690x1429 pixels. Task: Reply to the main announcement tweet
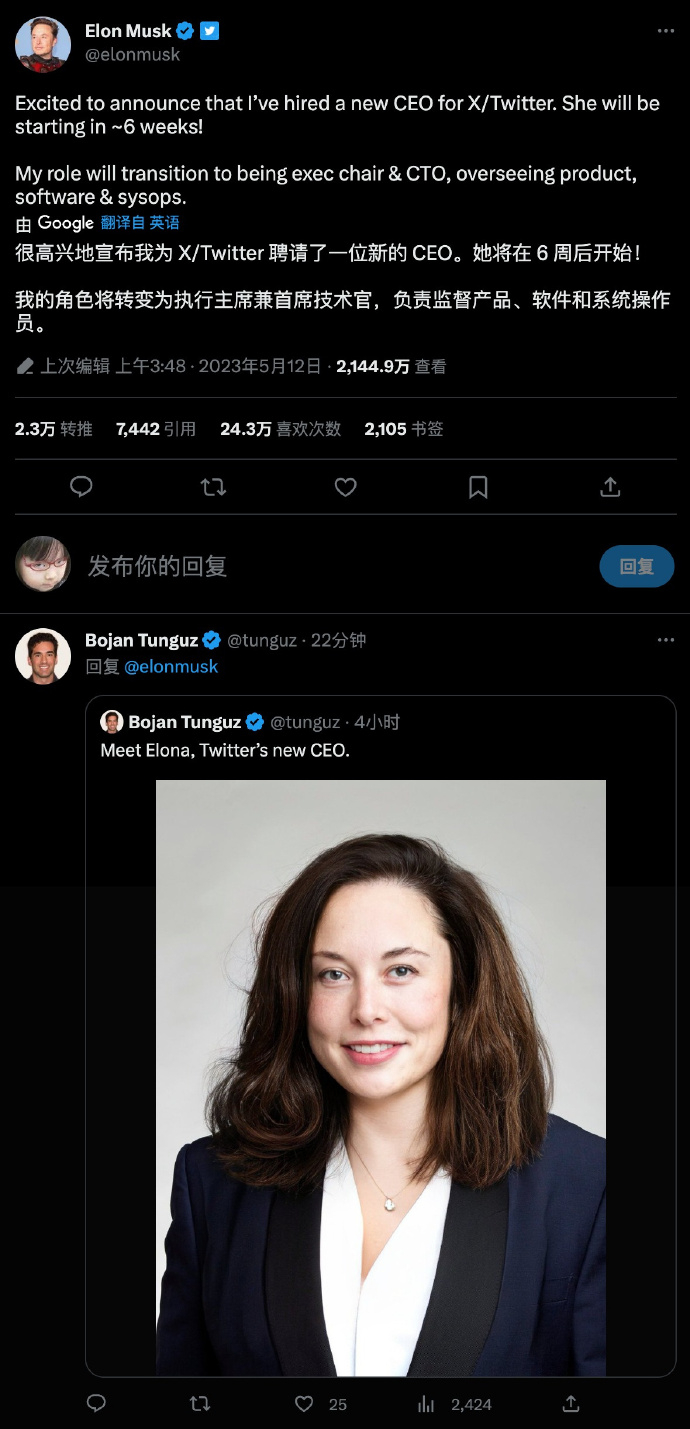[81, 487]
